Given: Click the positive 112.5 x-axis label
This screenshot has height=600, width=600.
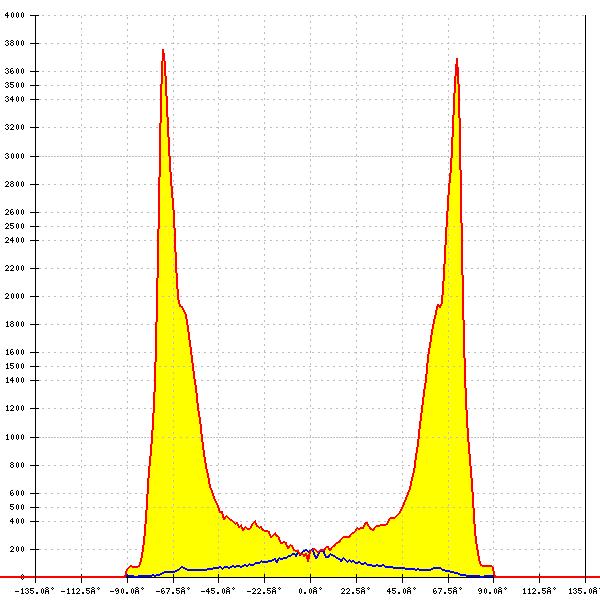Looking at the screenshot, I should tap(539, 591).
